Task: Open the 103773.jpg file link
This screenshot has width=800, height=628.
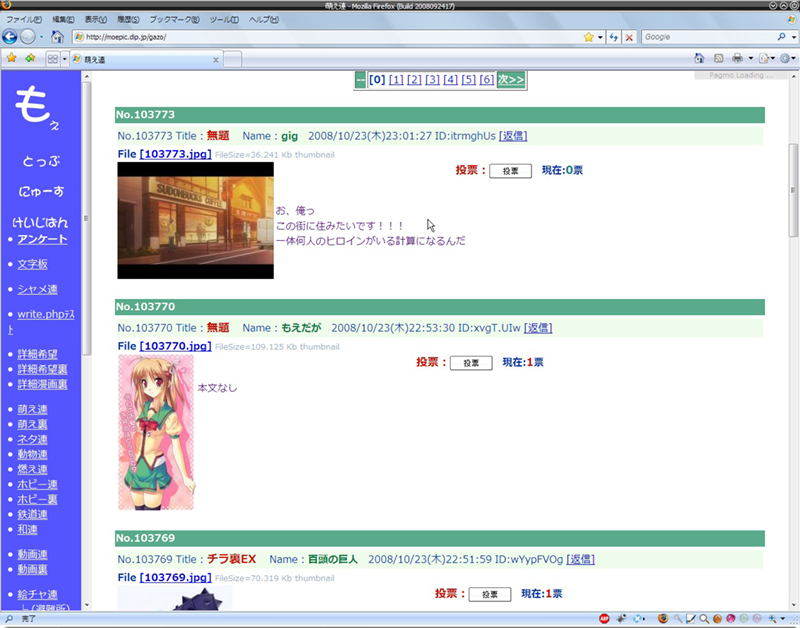Action: [176, 154]
